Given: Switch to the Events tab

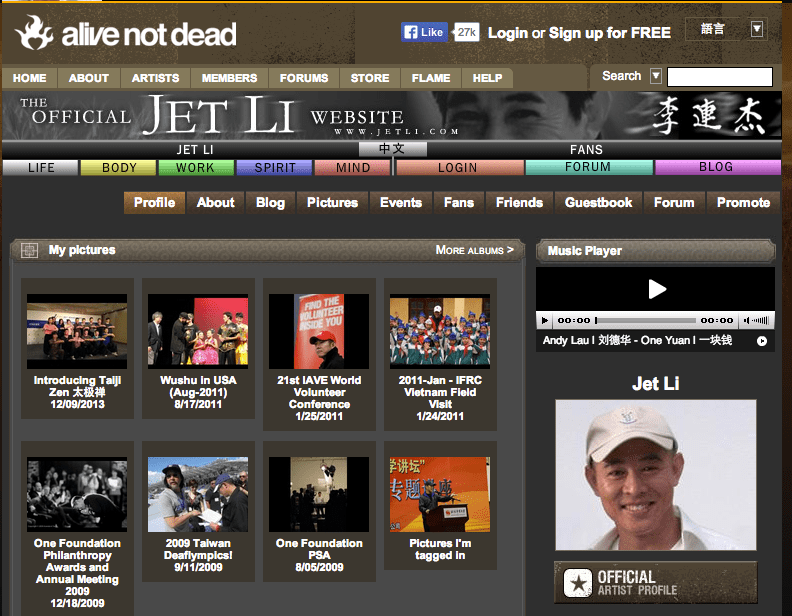Looking at the screenshot, I should tap(401, 202).
